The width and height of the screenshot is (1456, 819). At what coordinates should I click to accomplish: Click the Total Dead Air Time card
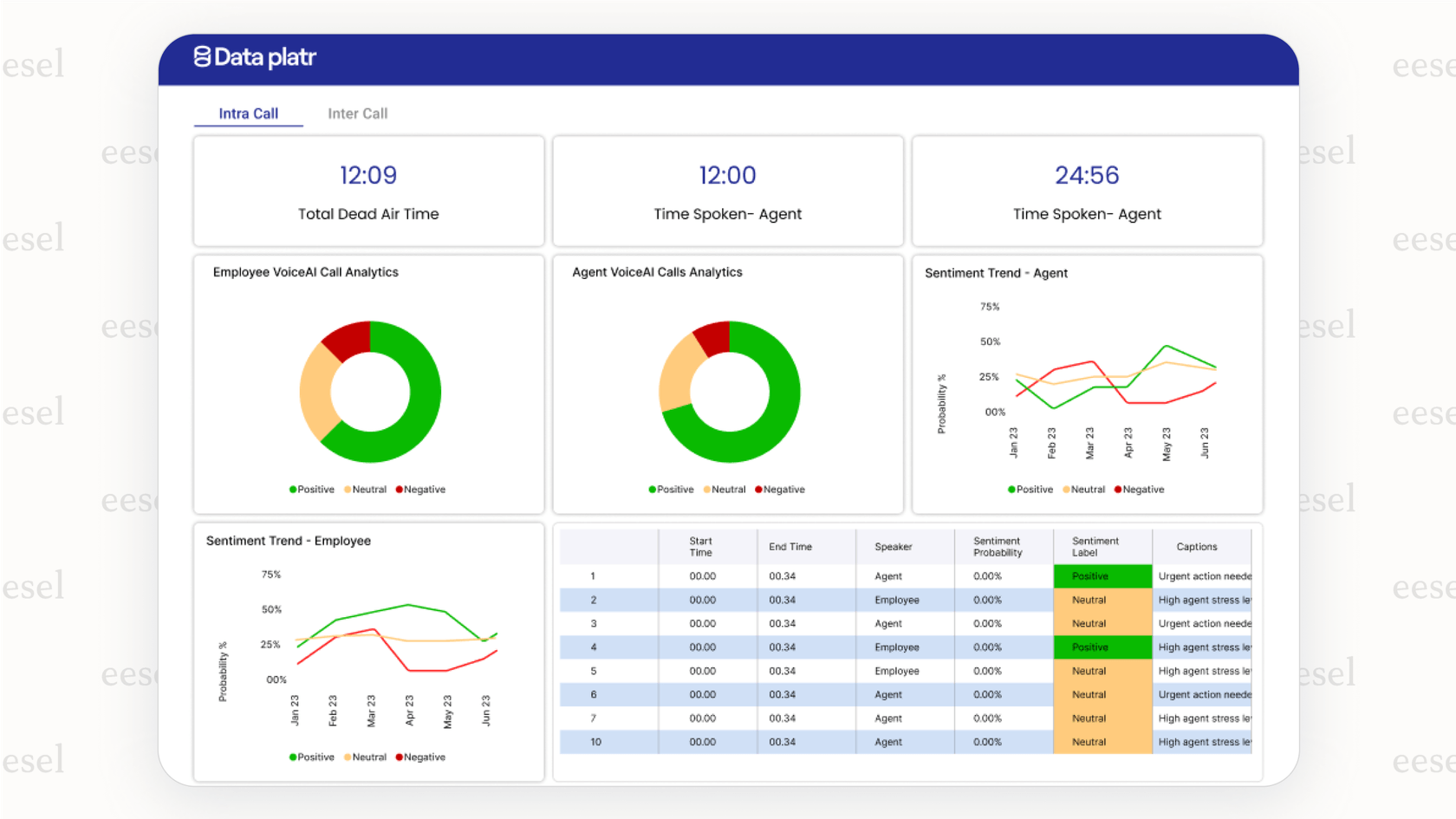click(367, 191)
